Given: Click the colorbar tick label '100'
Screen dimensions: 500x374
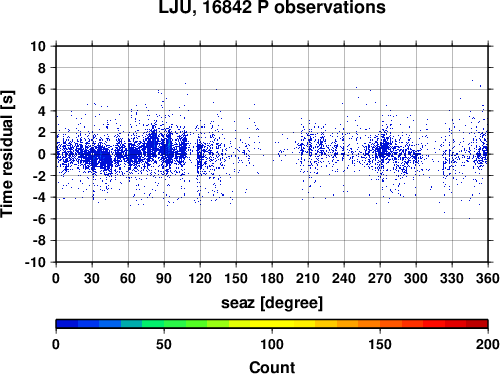Looking at the screenshot, I should click(272, 344).
